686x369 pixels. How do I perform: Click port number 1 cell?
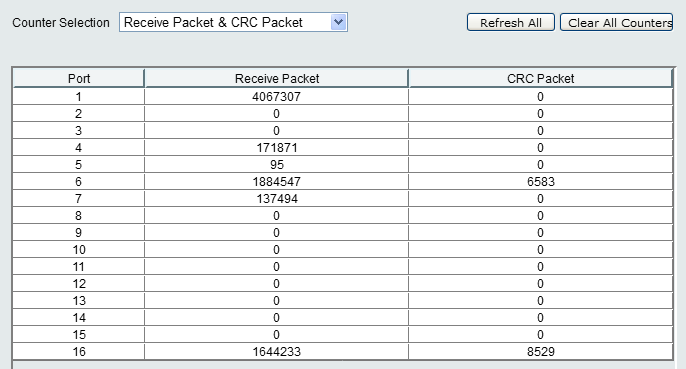pos(79,97)
